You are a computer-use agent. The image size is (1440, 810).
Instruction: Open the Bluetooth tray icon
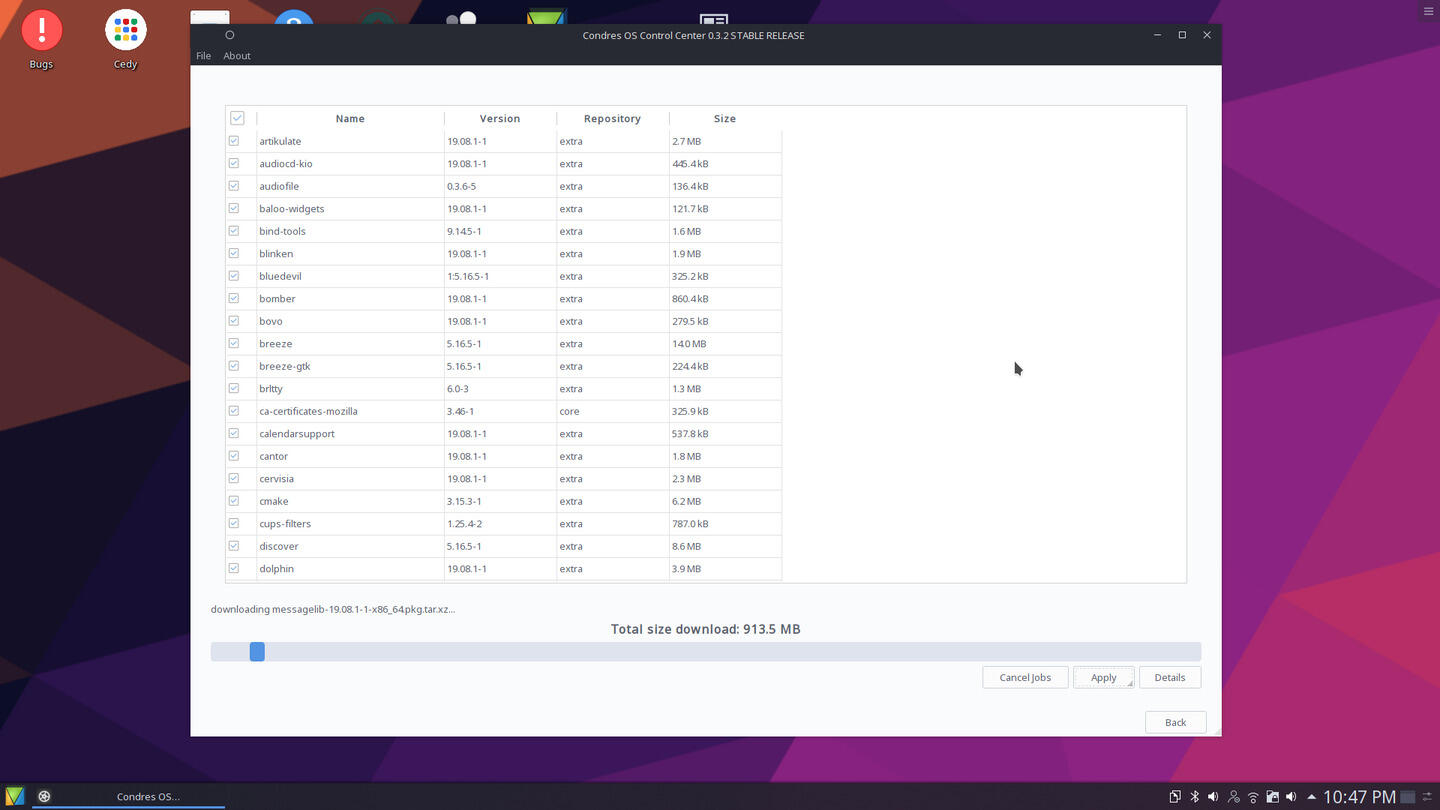click(1194, 797)
